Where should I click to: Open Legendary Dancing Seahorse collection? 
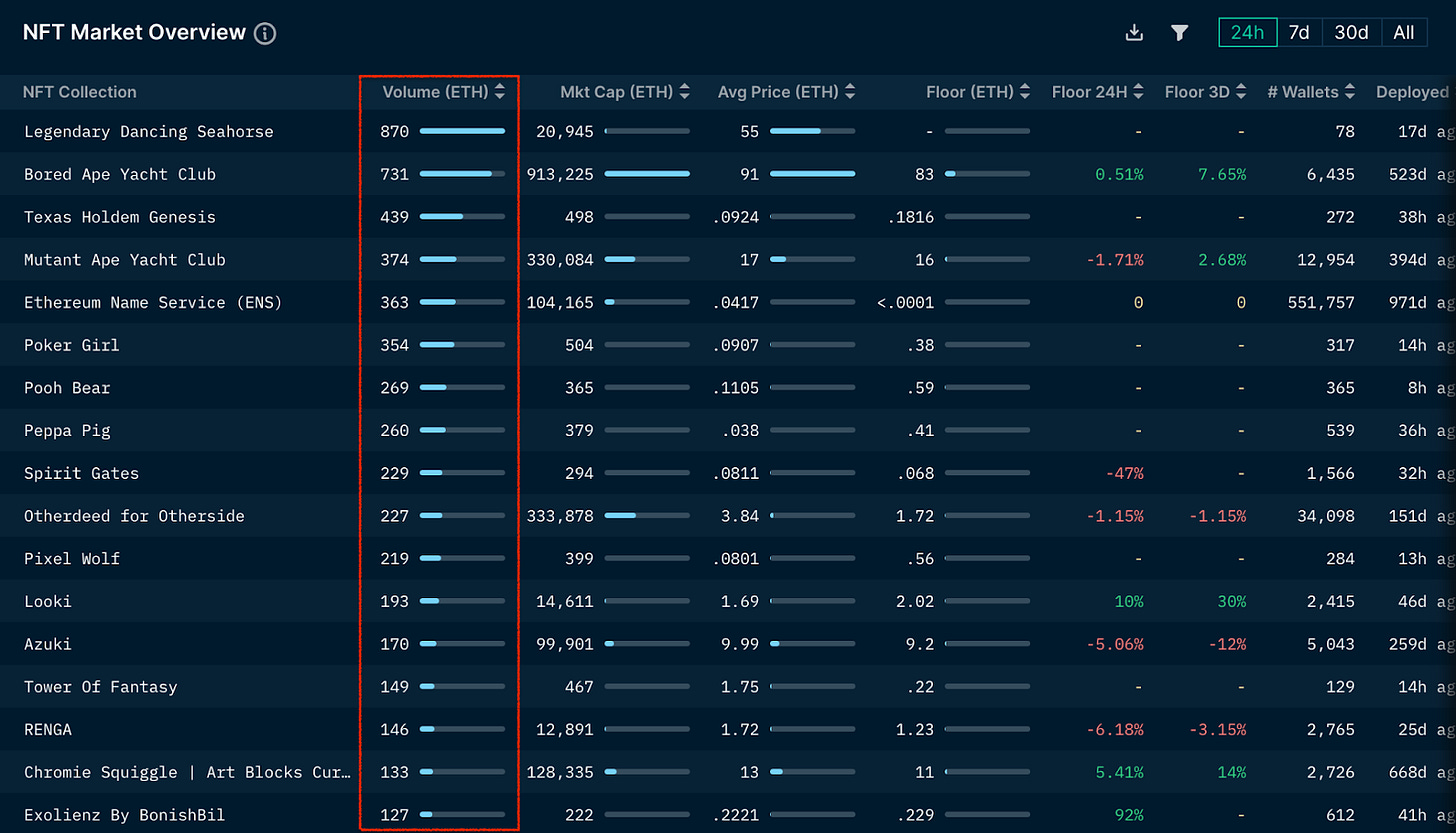149,131
